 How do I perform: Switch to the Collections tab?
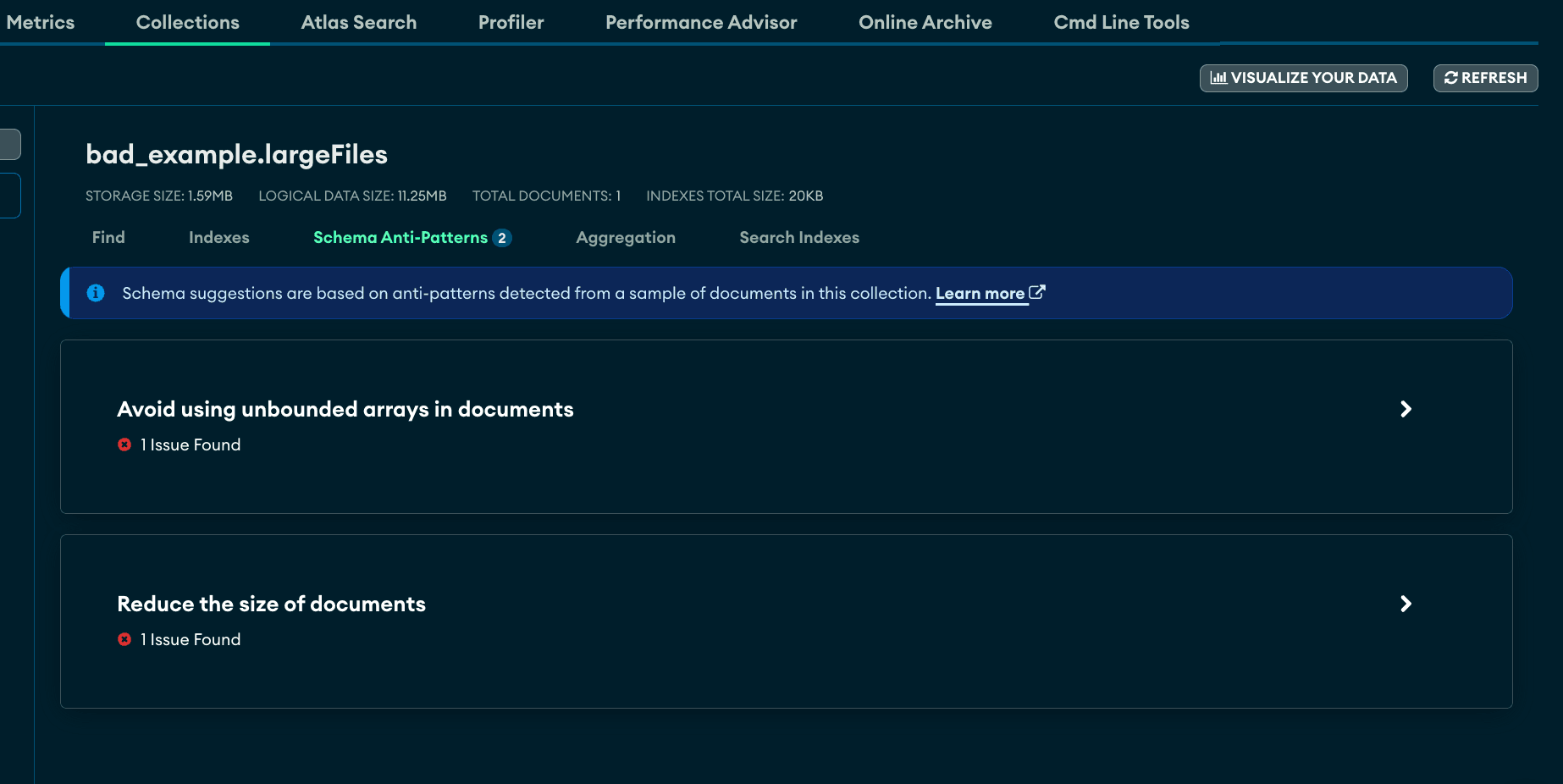(188, 22)
